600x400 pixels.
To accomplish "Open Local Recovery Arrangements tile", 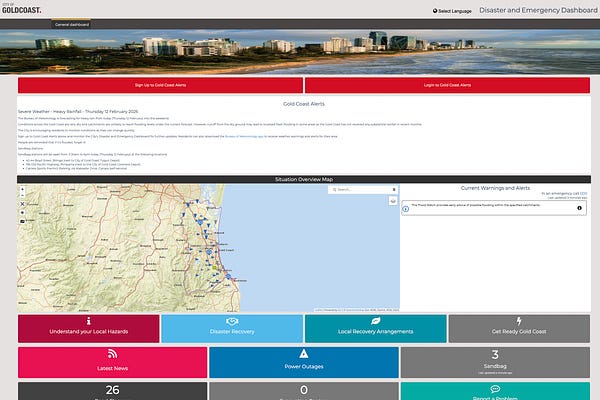I will tap(375, 328).
